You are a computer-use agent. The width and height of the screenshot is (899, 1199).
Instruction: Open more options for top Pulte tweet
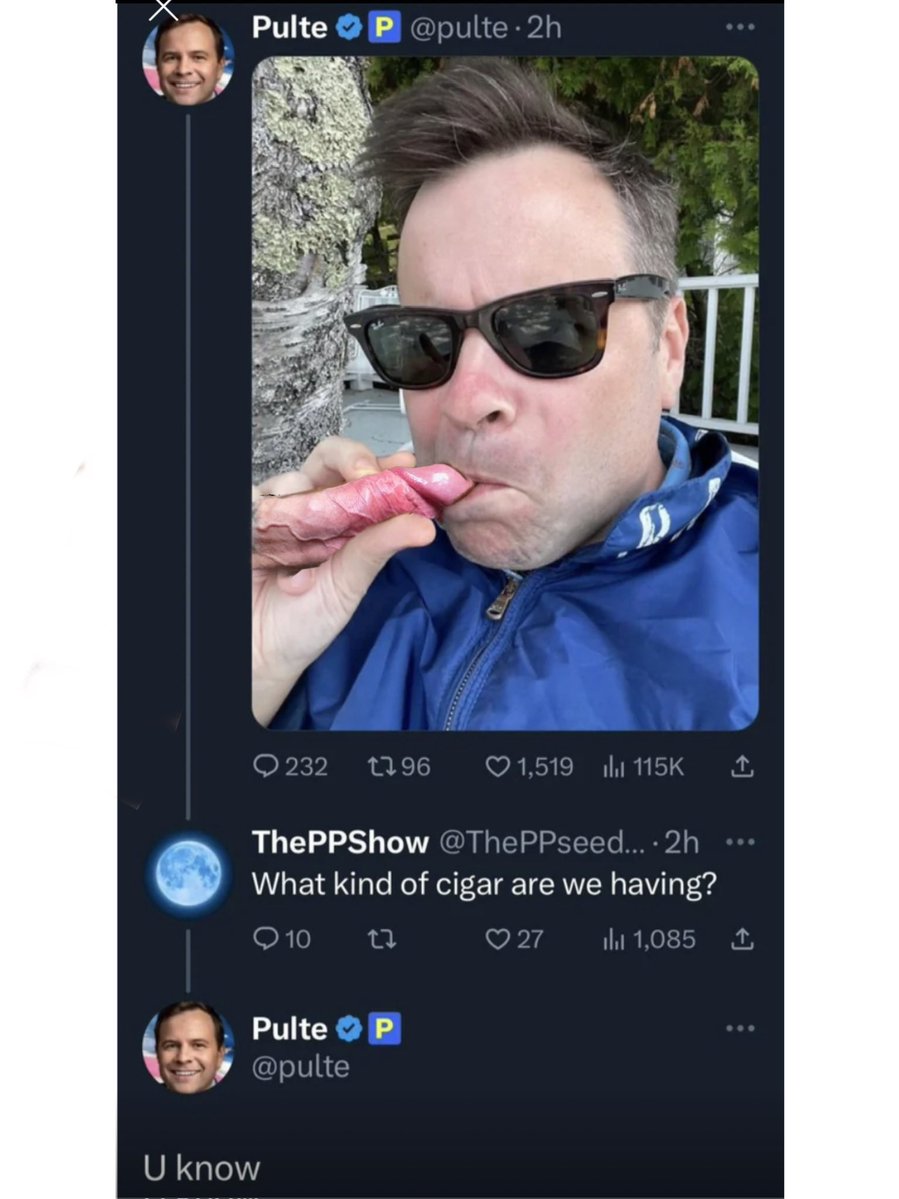click(740, 28)
